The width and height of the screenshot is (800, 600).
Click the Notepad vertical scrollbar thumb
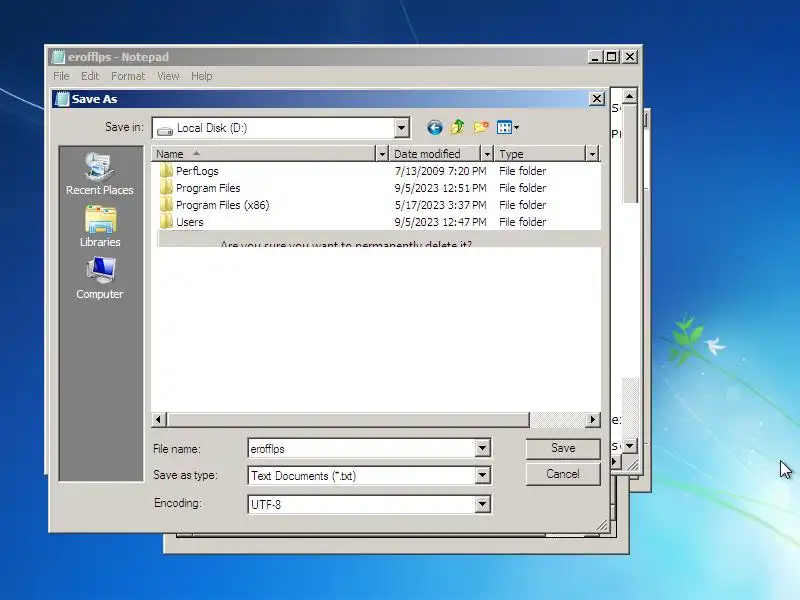(630, 154)
